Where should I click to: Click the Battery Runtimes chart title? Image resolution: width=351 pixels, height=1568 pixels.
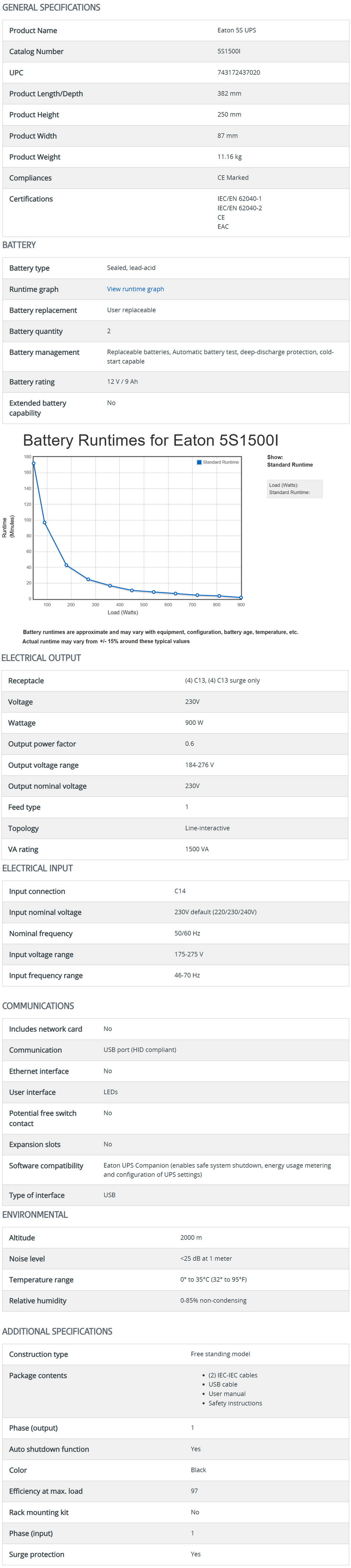pos(150,440)
